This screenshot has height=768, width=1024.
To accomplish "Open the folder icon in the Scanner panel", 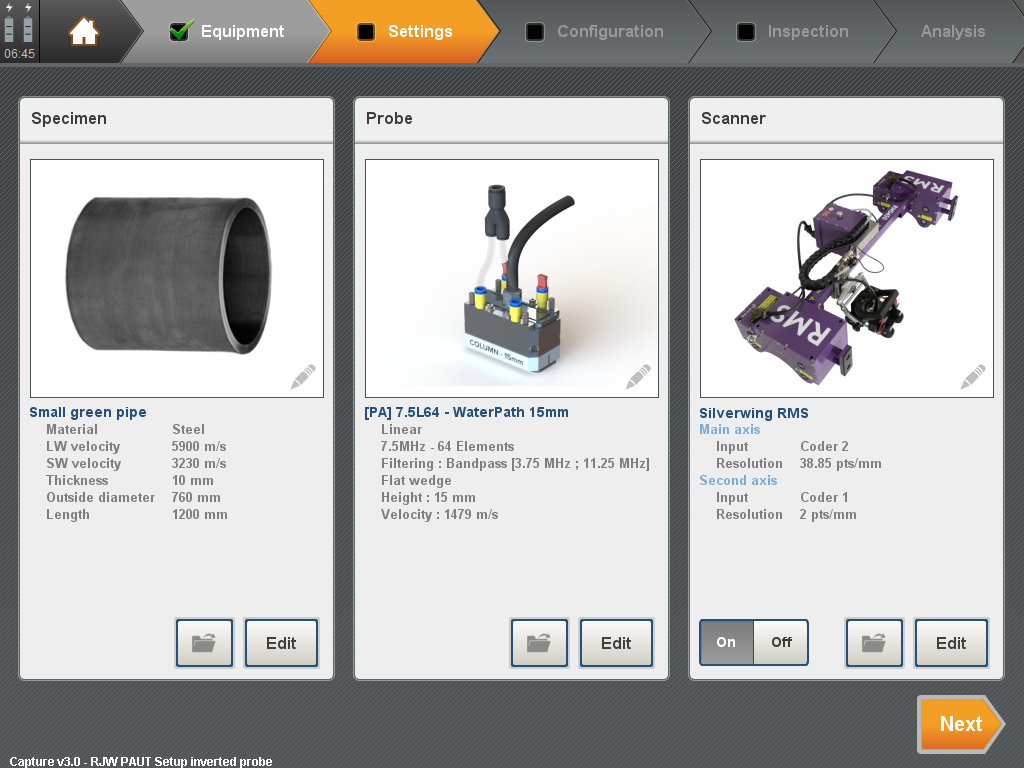I will [x=874, y=643].
